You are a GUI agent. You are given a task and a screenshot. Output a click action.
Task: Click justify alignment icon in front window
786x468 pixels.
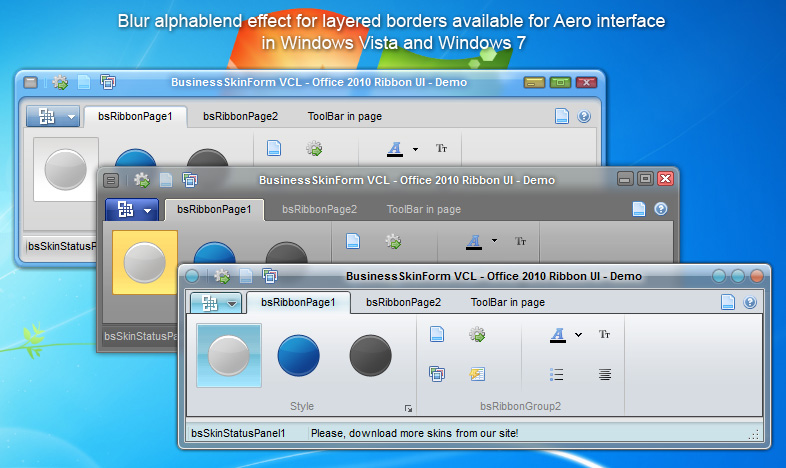tap(605, 374)
